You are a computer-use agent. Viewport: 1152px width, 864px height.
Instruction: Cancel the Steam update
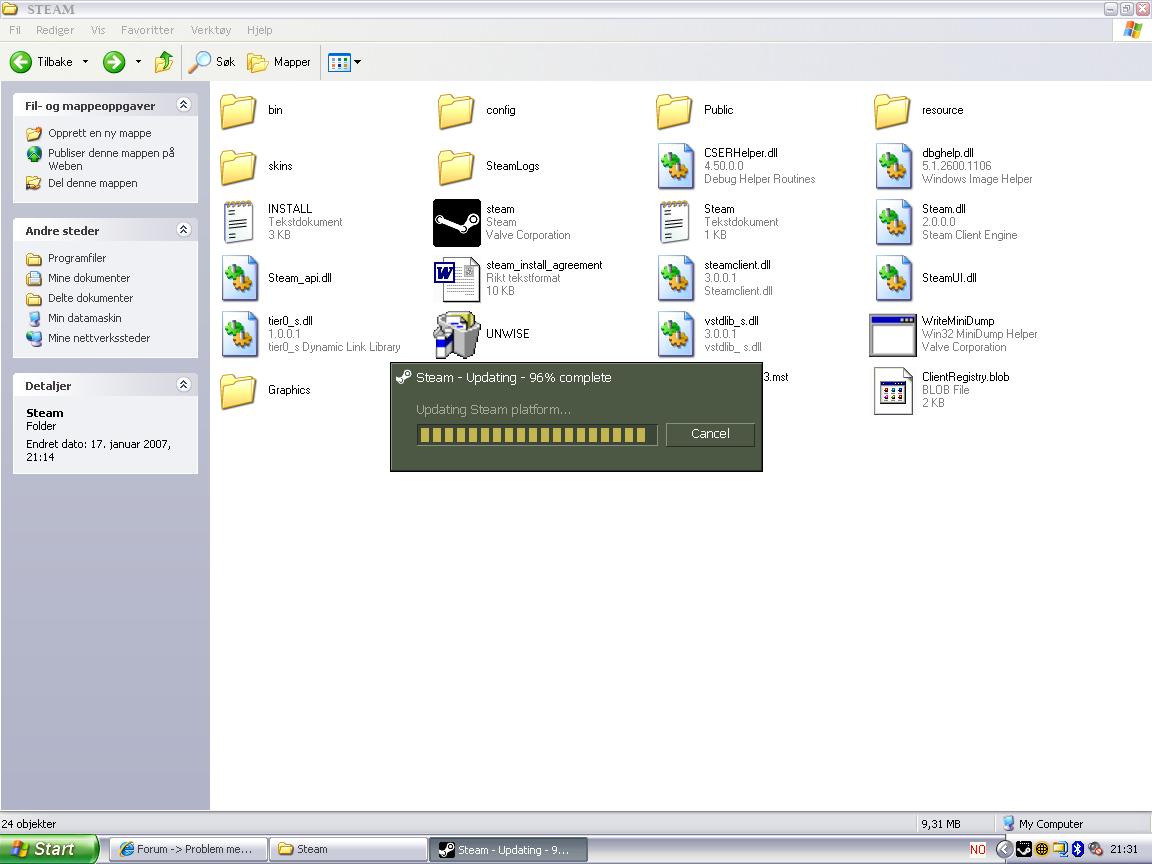[x=710, y=434]
